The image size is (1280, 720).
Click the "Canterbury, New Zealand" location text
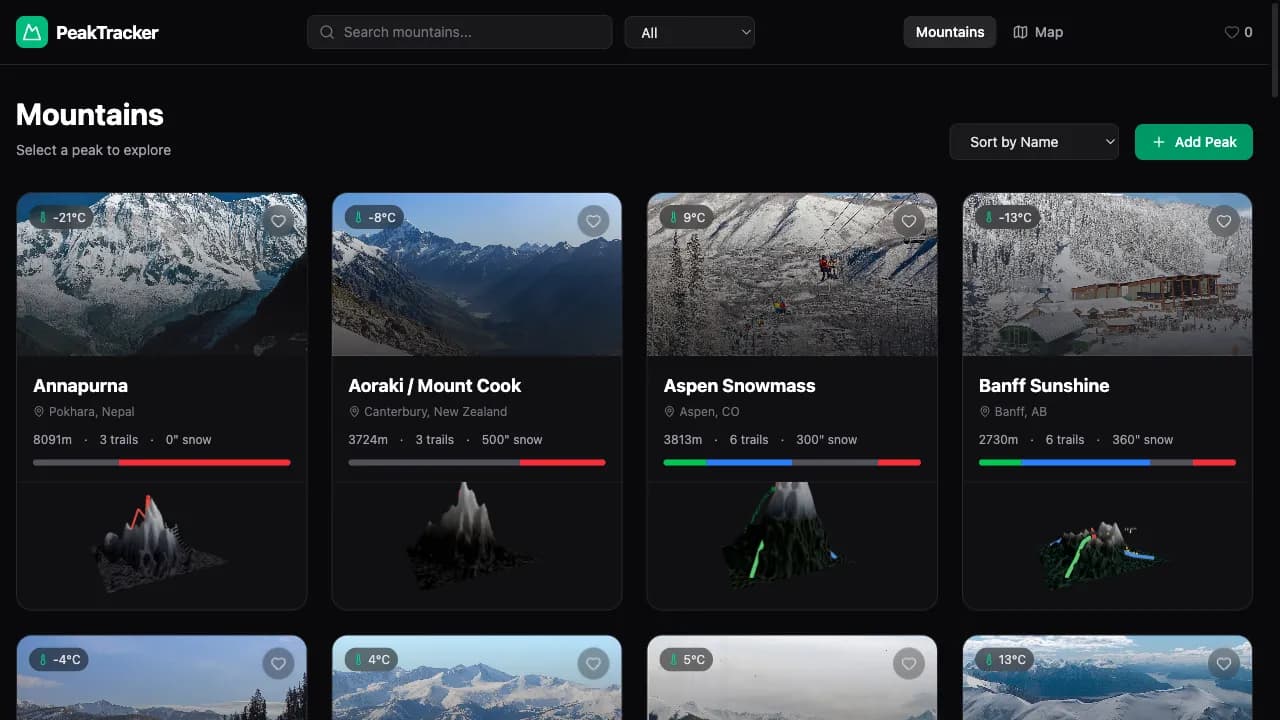(436, 412)
